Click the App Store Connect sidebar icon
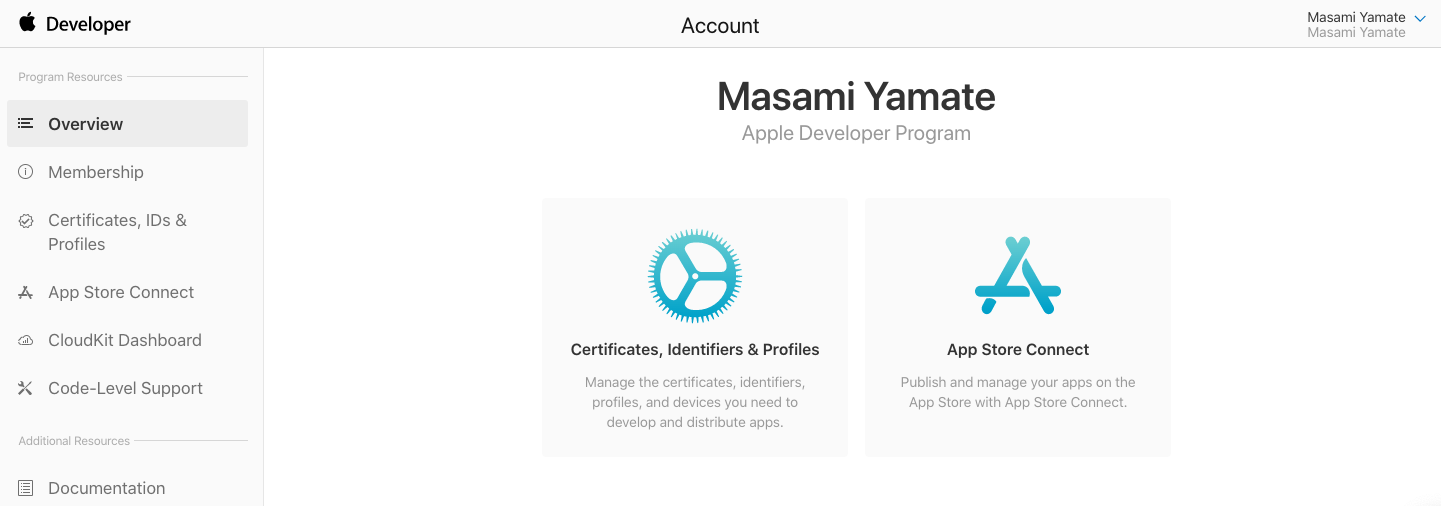This screenshot has height=506, width=1441. pos(26,293)
